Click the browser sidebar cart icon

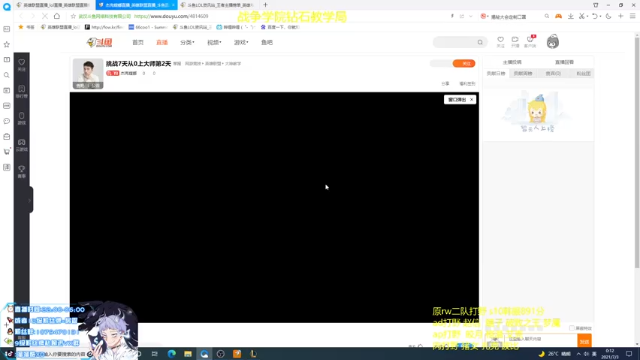pyautogui.click(x=7, y=151)
